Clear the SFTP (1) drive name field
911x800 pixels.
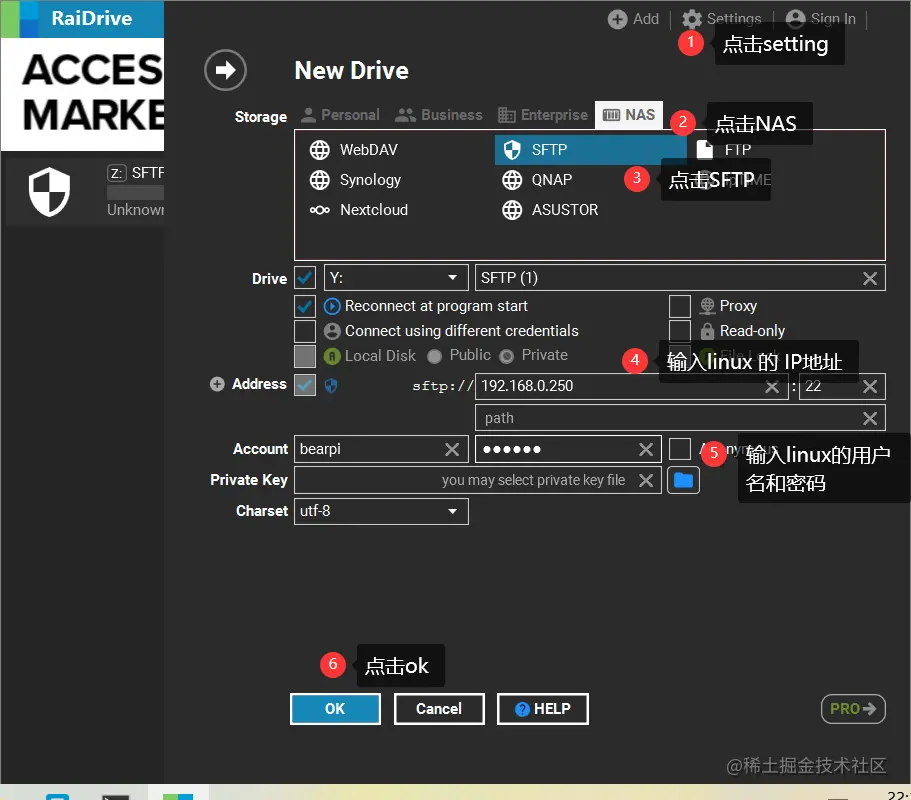(870, 278)
